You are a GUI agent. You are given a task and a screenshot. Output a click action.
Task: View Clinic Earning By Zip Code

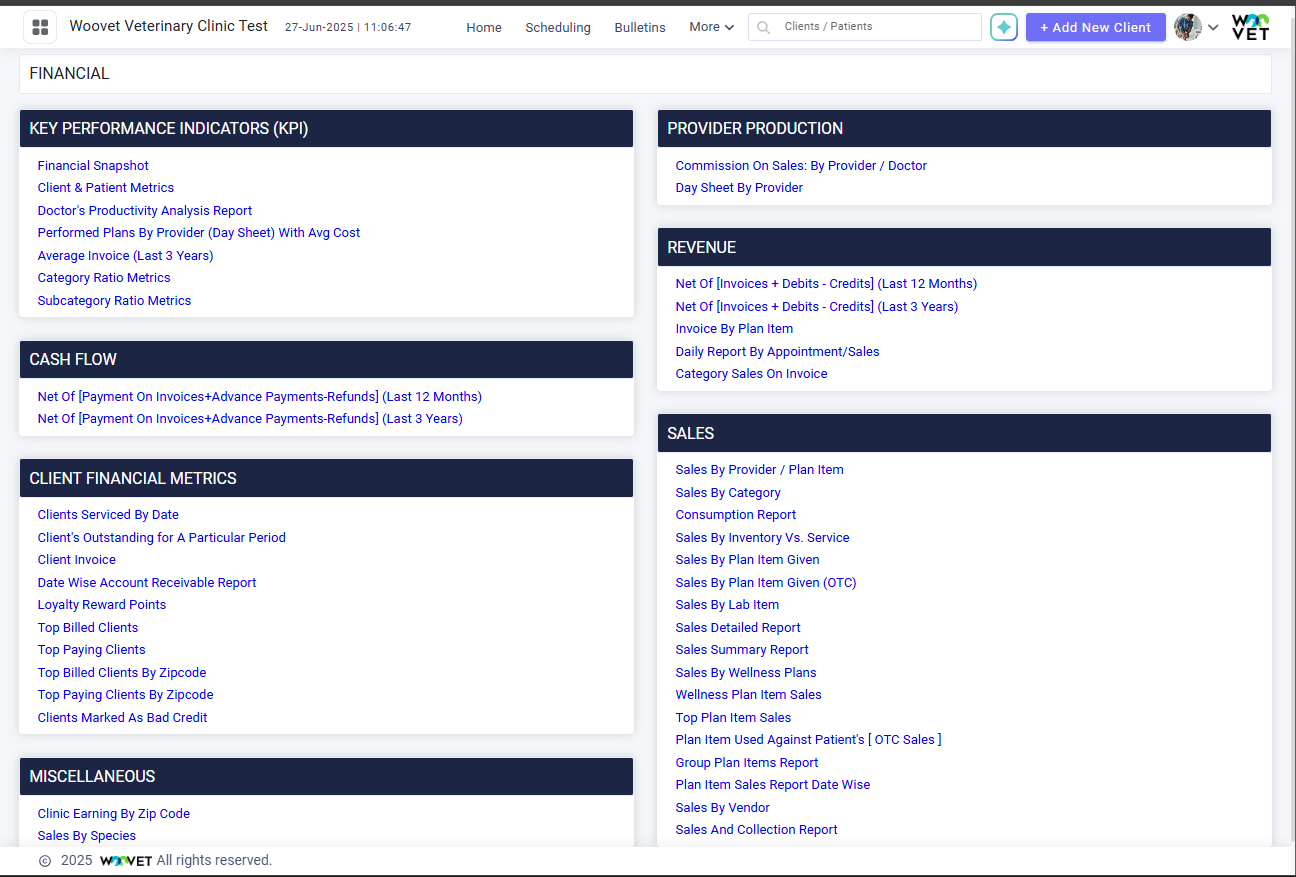click(113, 813)
